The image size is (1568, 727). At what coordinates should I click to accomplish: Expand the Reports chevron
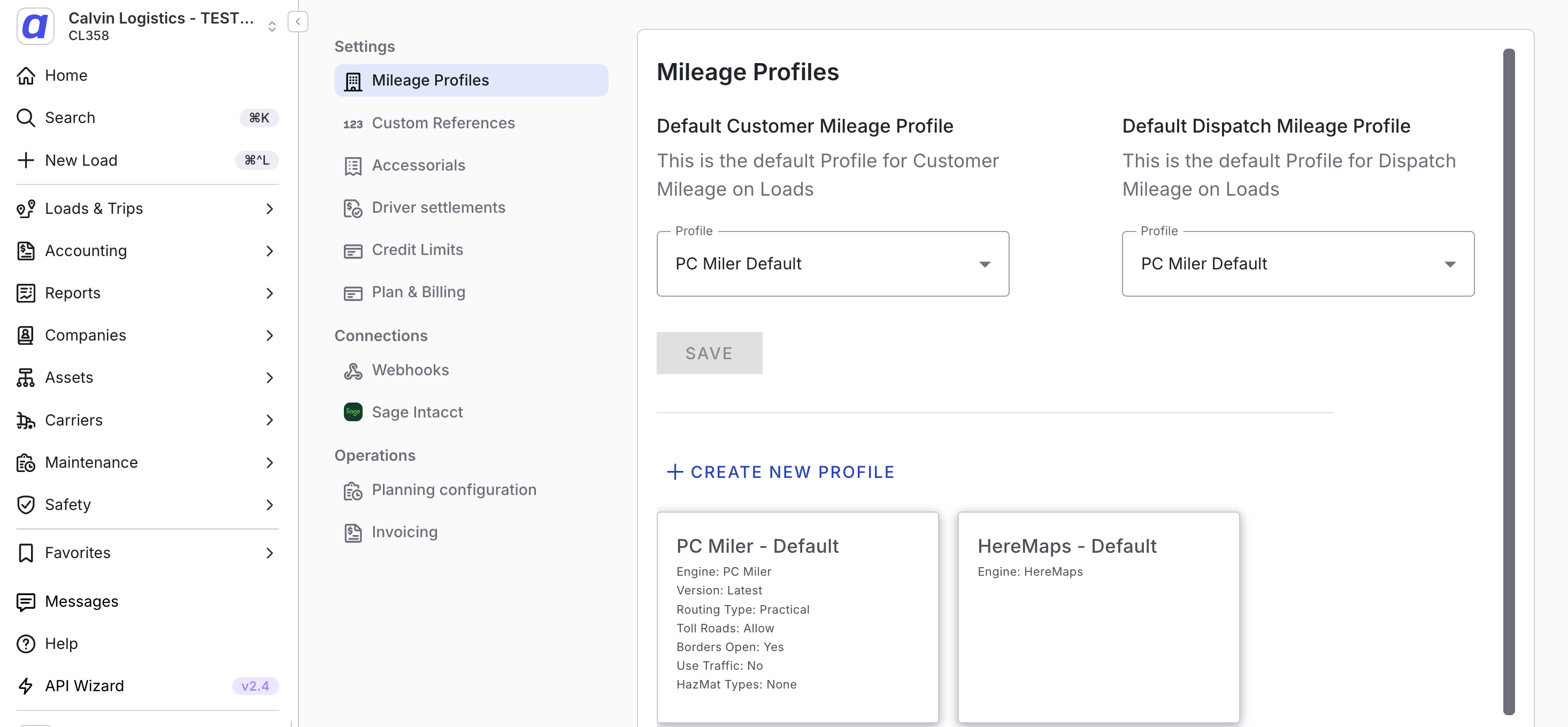tap(270, 293)
